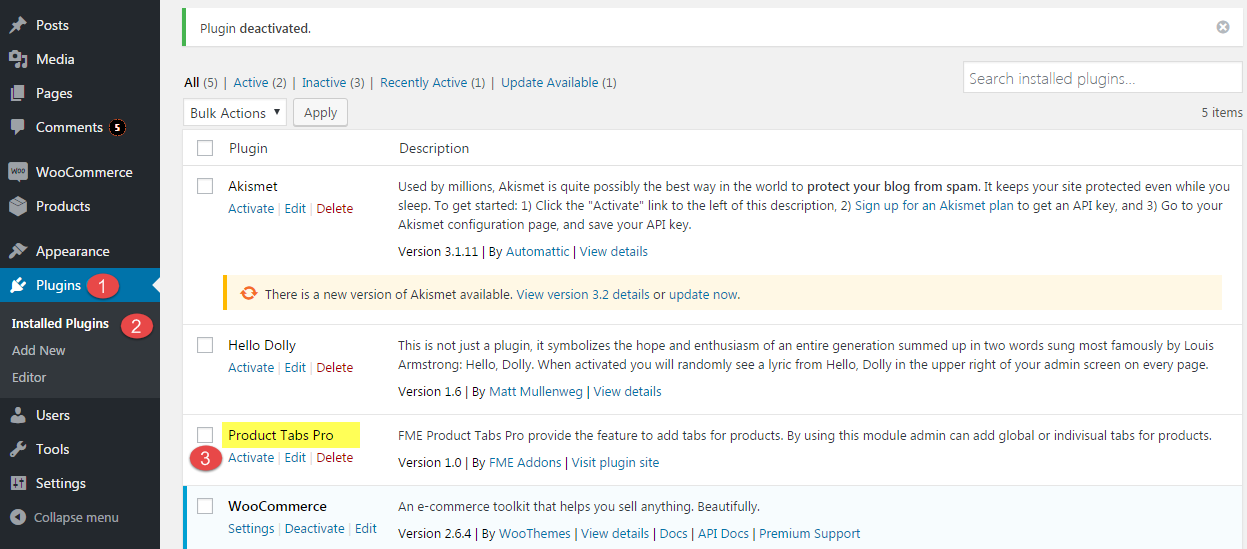Delete the Hello Dolly plugin
The image size is (1247, 549).
(335, 367)
